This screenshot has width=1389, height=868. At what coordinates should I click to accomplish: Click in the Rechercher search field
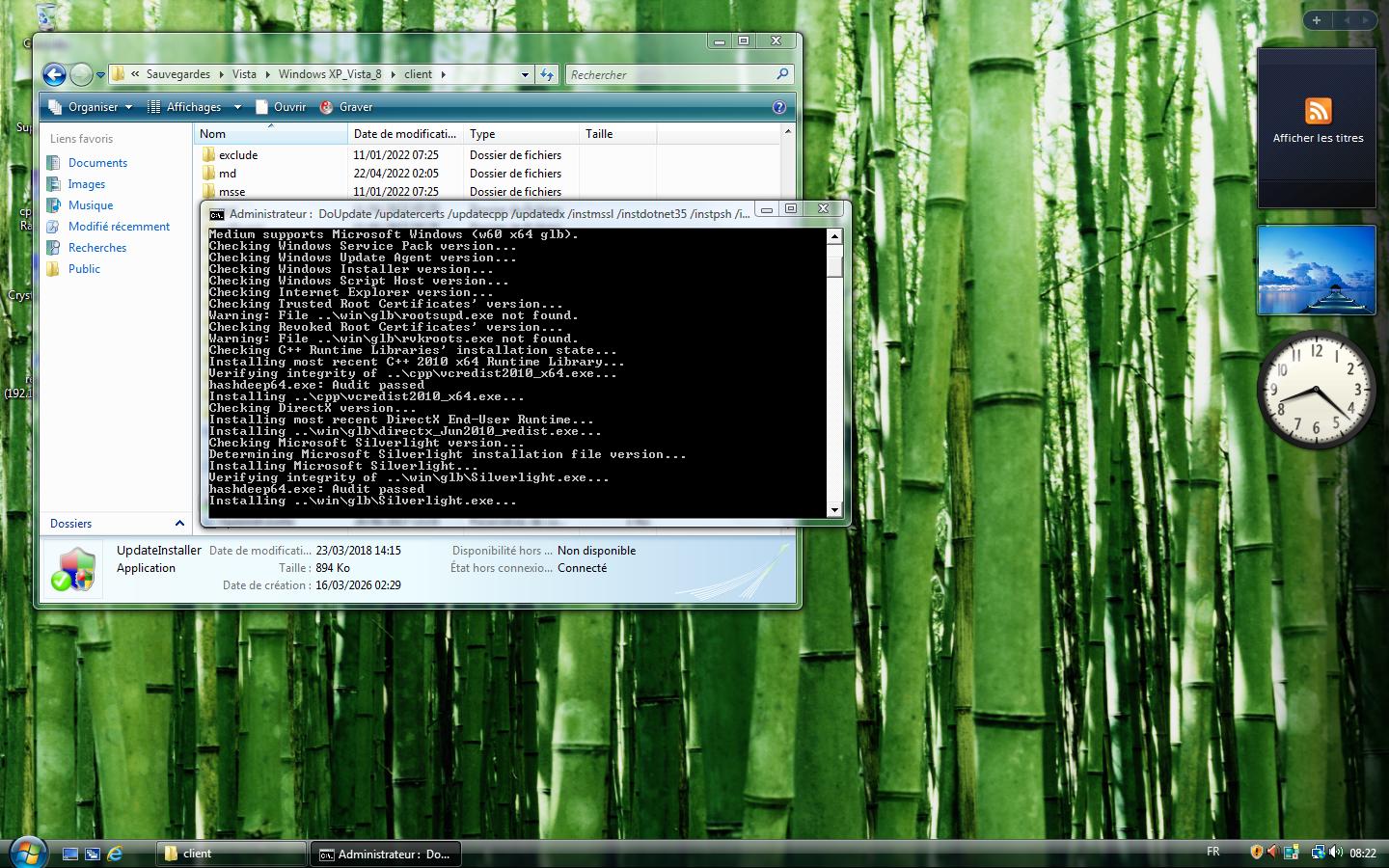click(x=670, y=74)
